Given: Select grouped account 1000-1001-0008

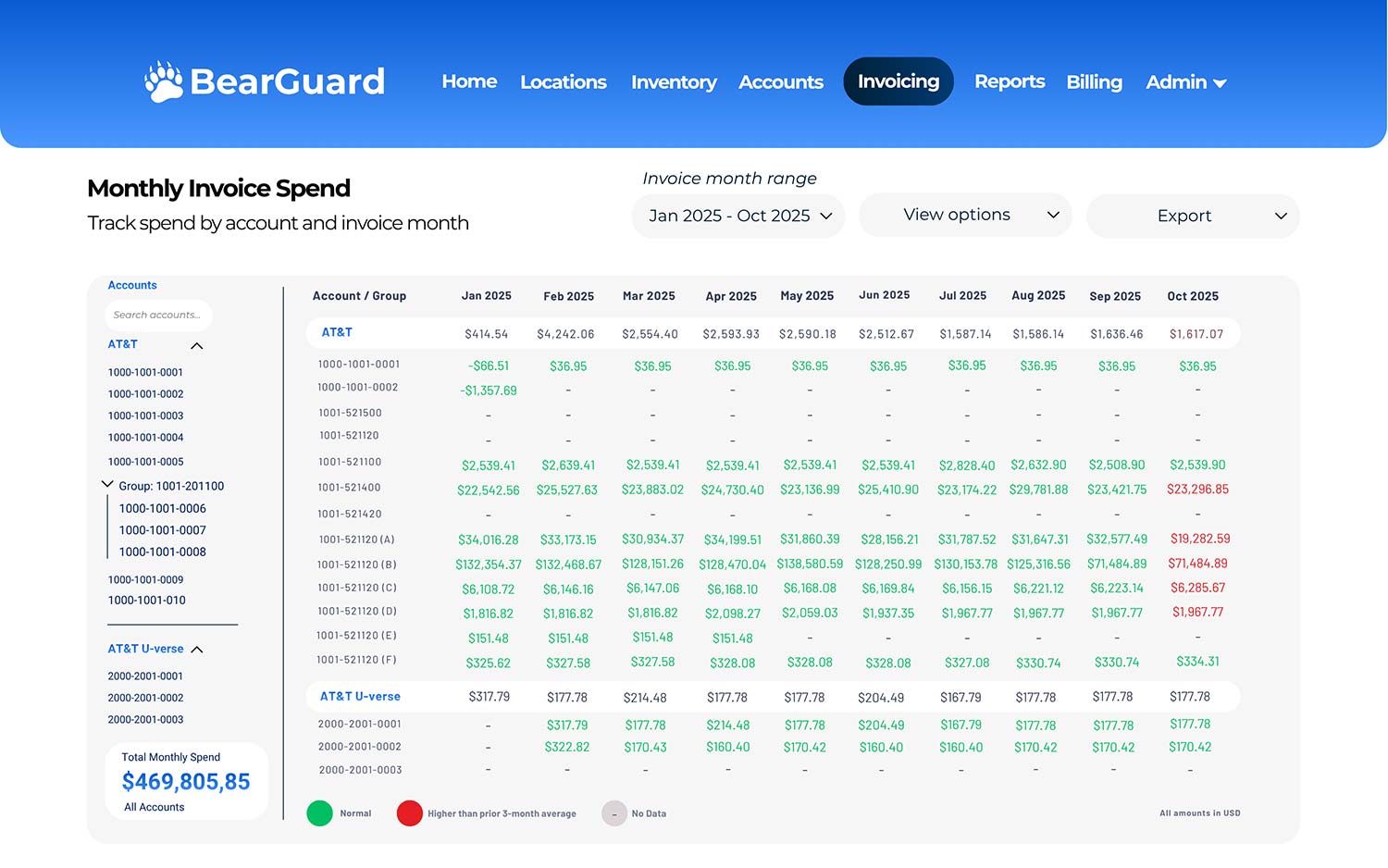Looking at the screenshot, I should coord(163,552).
